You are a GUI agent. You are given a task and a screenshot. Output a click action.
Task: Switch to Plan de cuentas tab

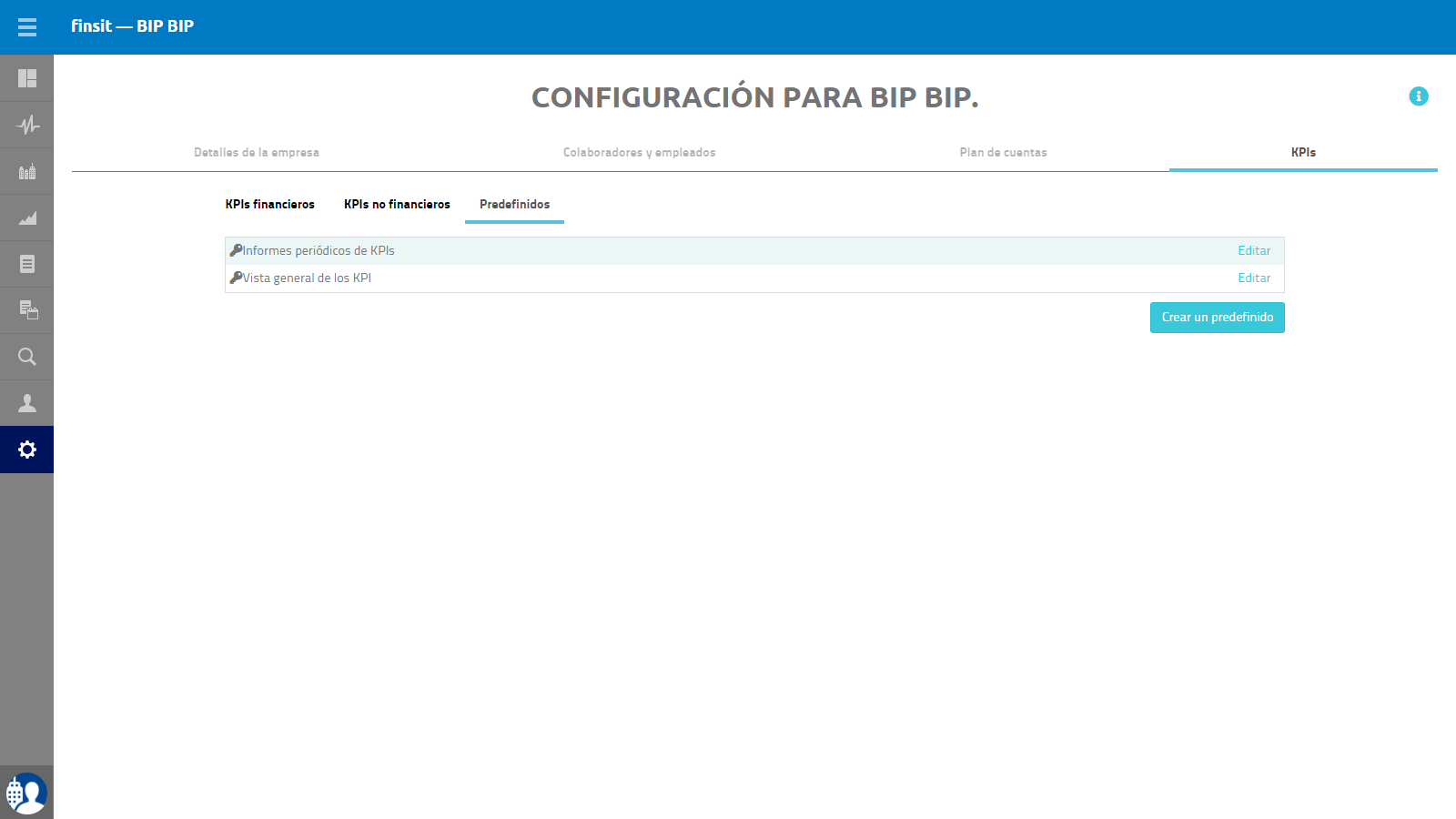[1004, 153]
